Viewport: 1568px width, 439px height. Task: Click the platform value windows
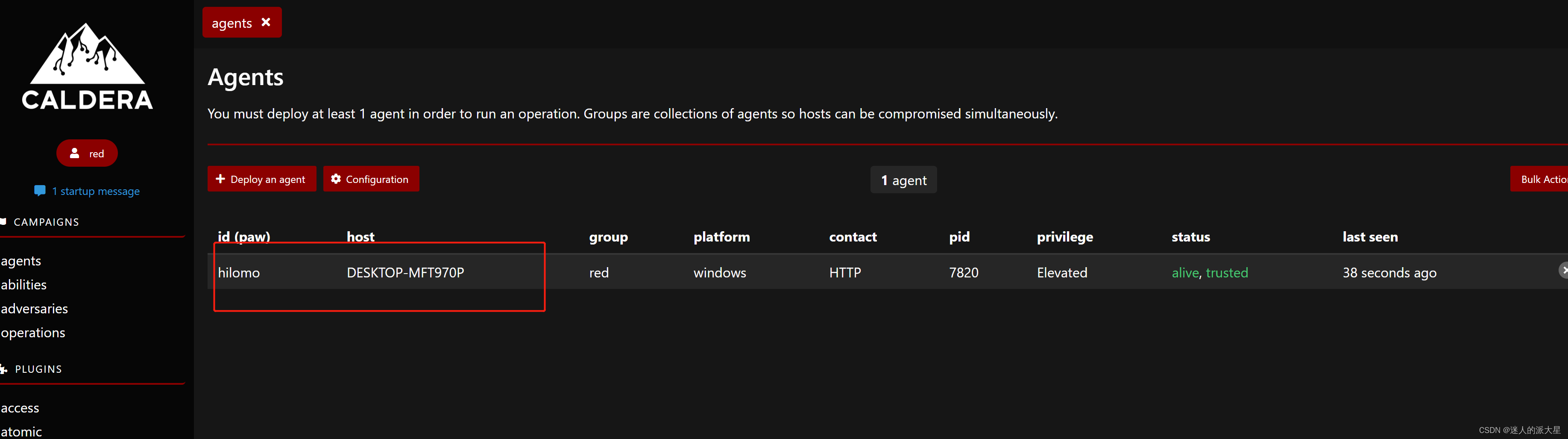[x=719, y=273]
